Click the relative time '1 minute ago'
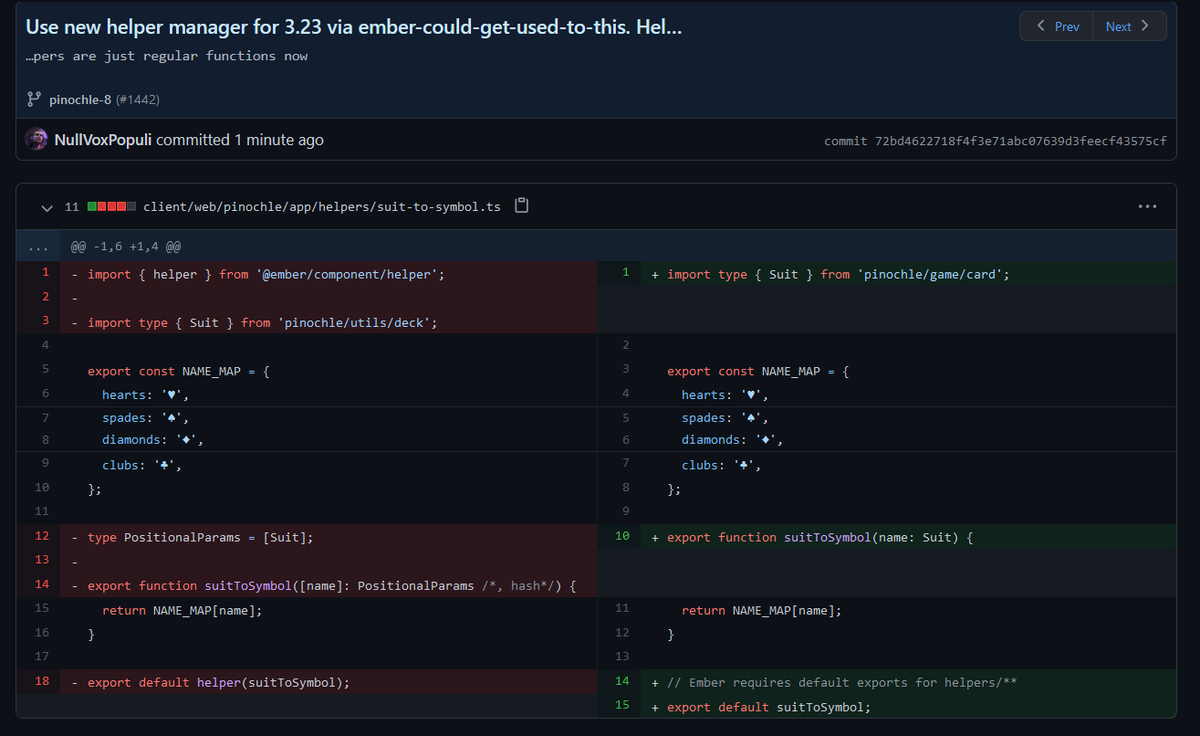The image size is (1200, 736). click(x=279, y=140)
